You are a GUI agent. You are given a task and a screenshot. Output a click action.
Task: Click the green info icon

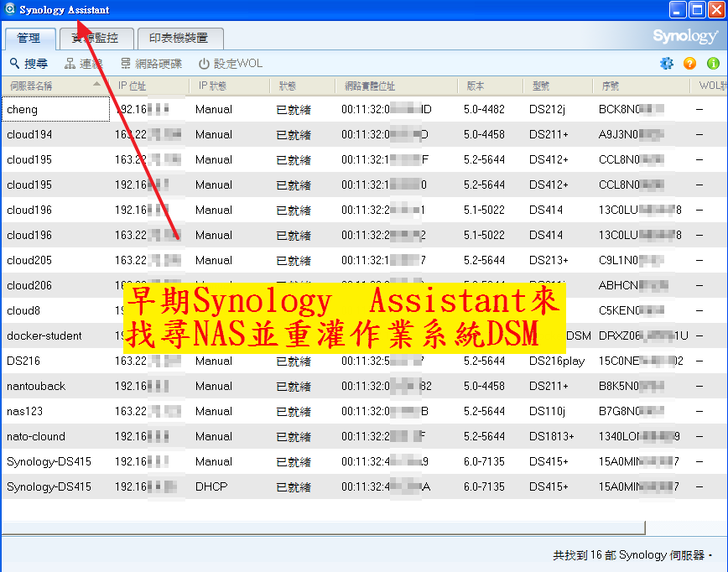(713, 63)
